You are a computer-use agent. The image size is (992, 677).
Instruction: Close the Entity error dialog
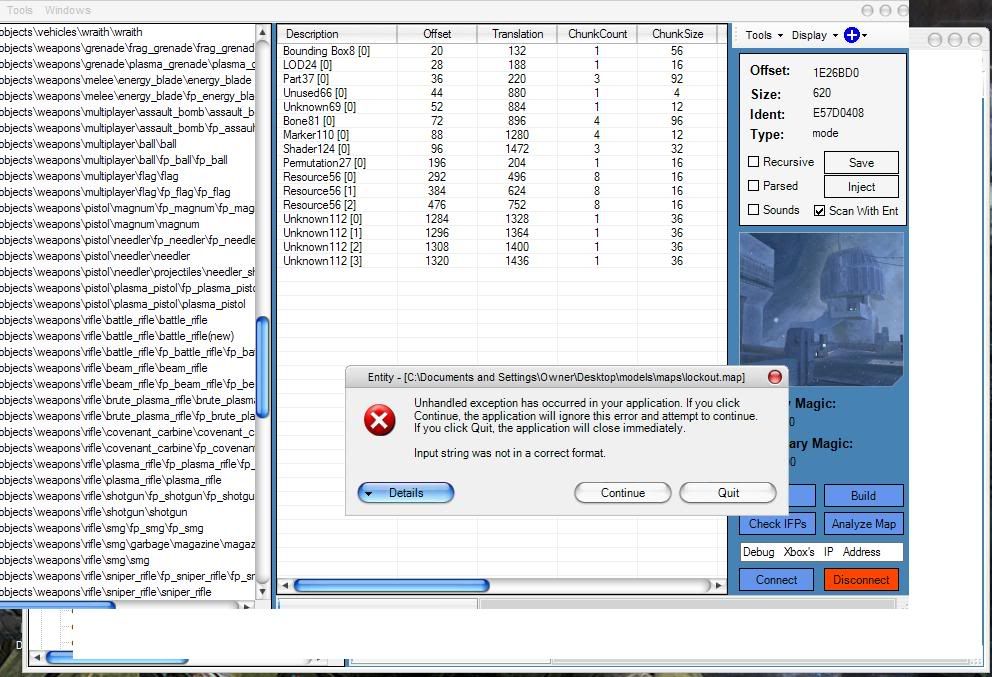tap(774, 377)
